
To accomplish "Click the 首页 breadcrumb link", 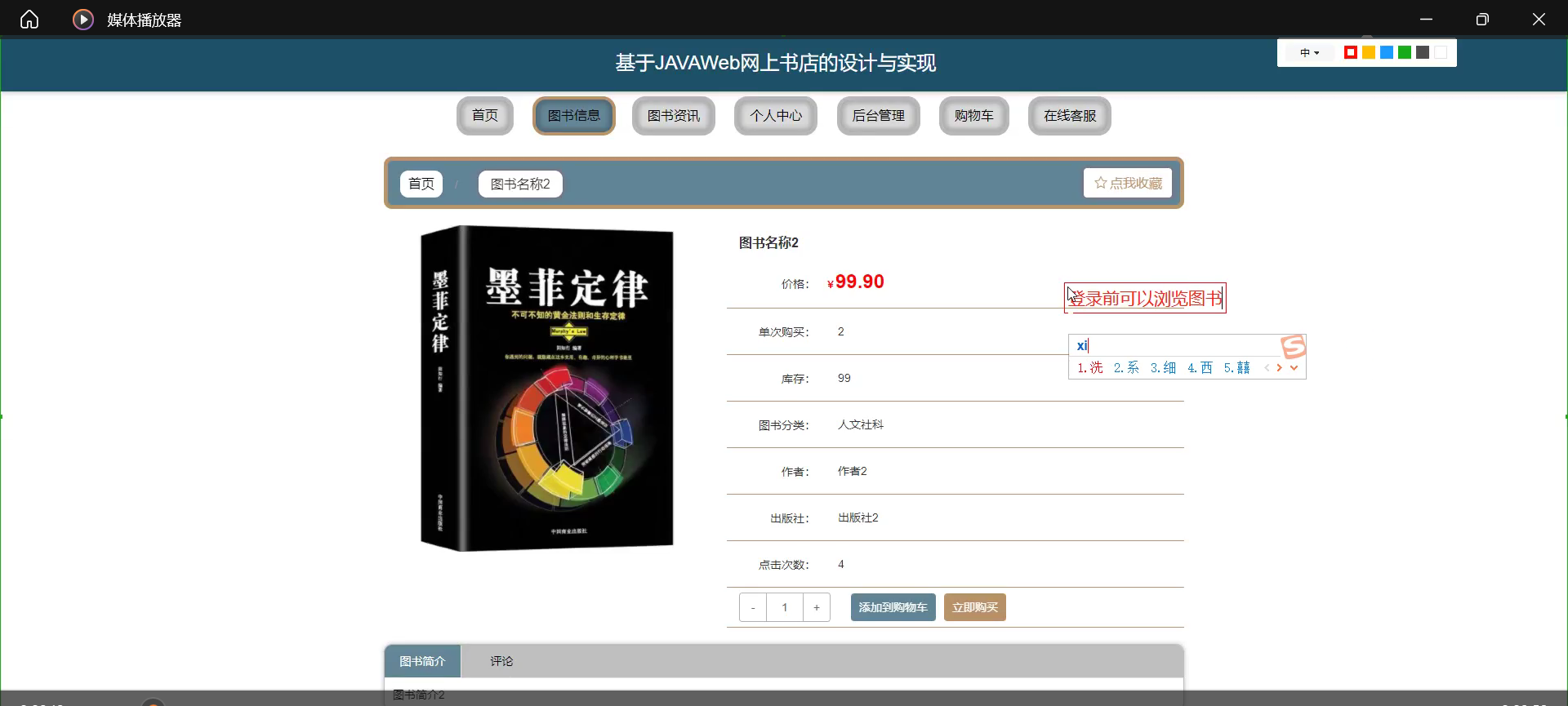I will tap(421, 184).
